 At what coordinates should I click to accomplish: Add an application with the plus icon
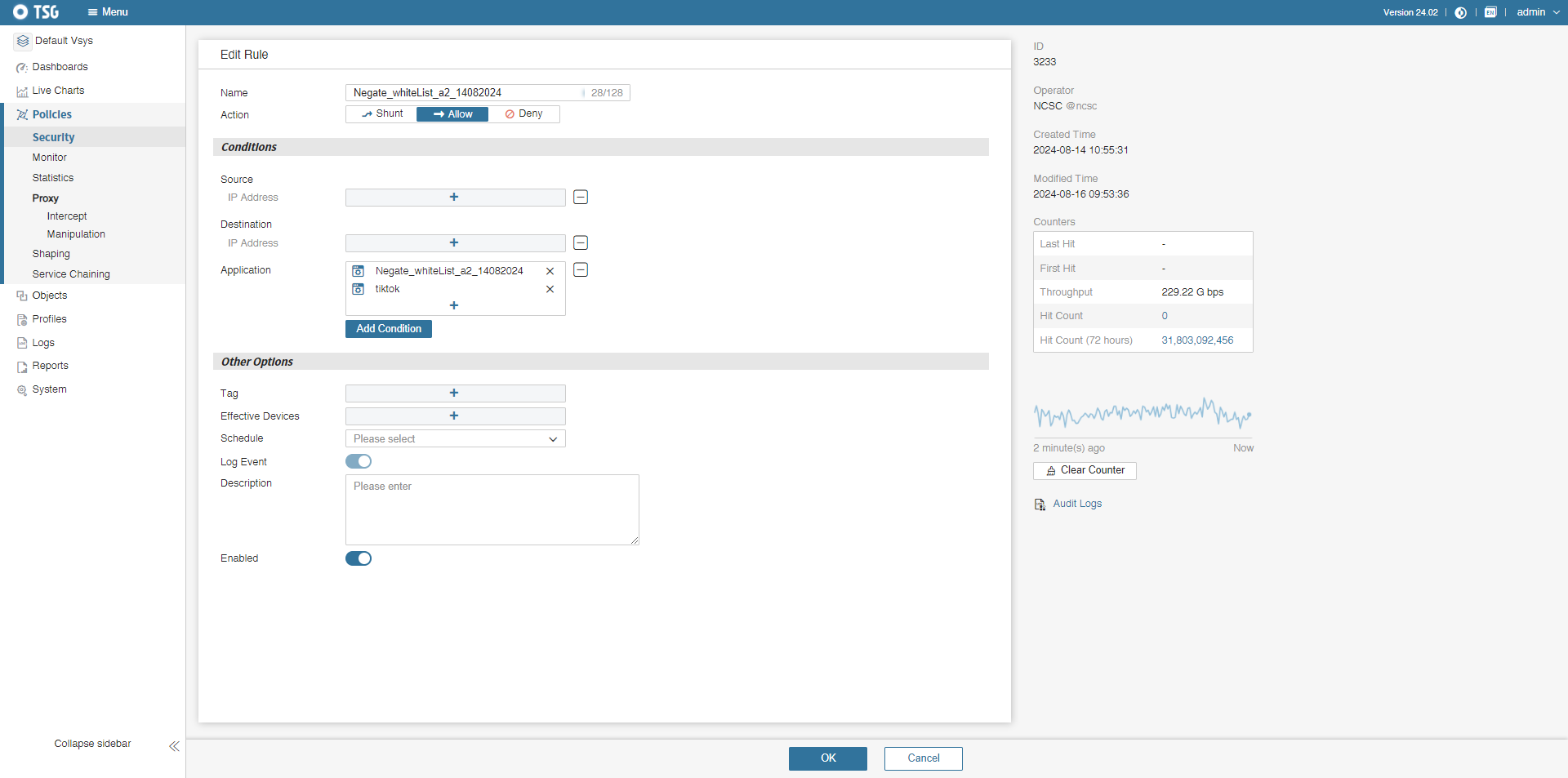click(x=454, y=305)
